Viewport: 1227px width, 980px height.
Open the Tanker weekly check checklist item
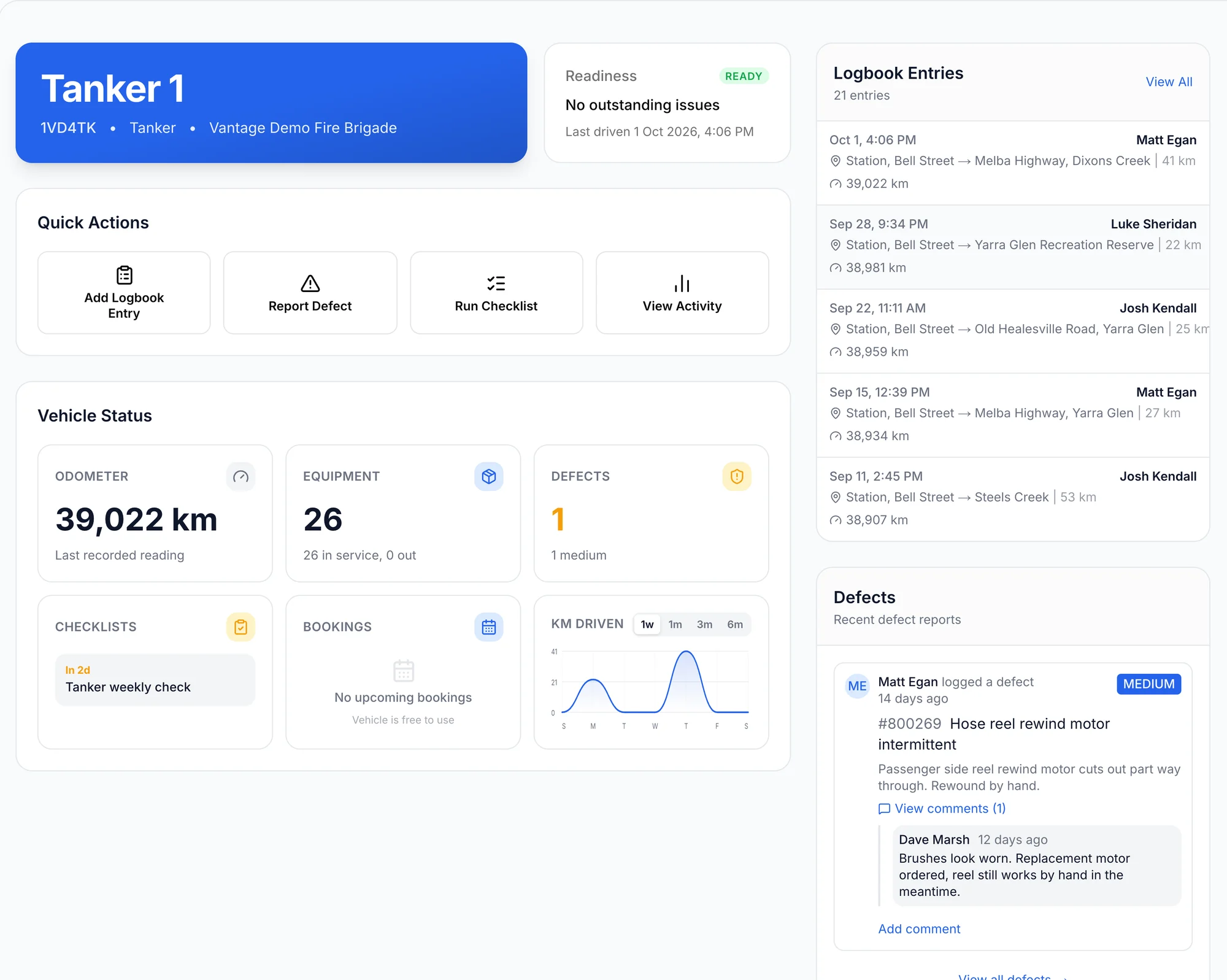[155, 680]
